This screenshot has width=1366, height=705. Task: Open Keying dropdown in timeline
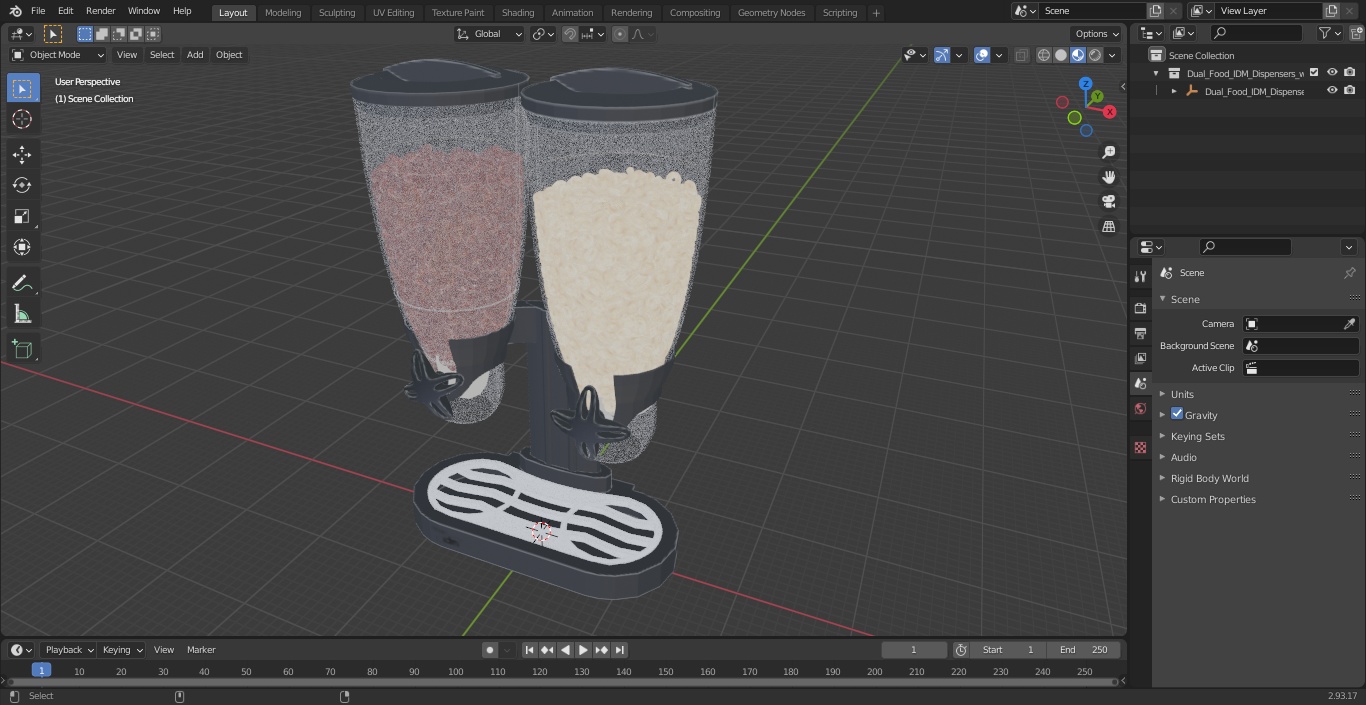123,649
